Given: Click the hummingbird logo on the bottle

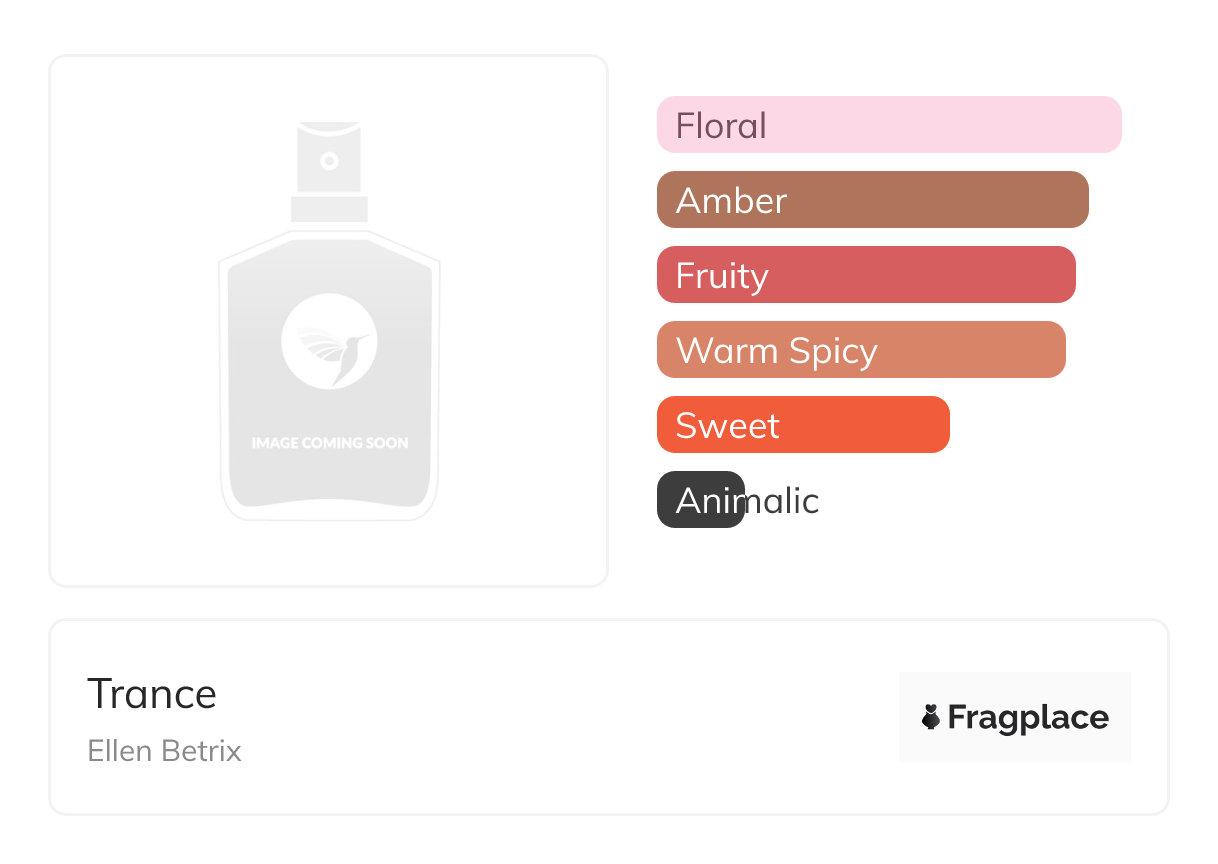Looking at the screenshot, I should pyautogui.click(x=329, y=341).
